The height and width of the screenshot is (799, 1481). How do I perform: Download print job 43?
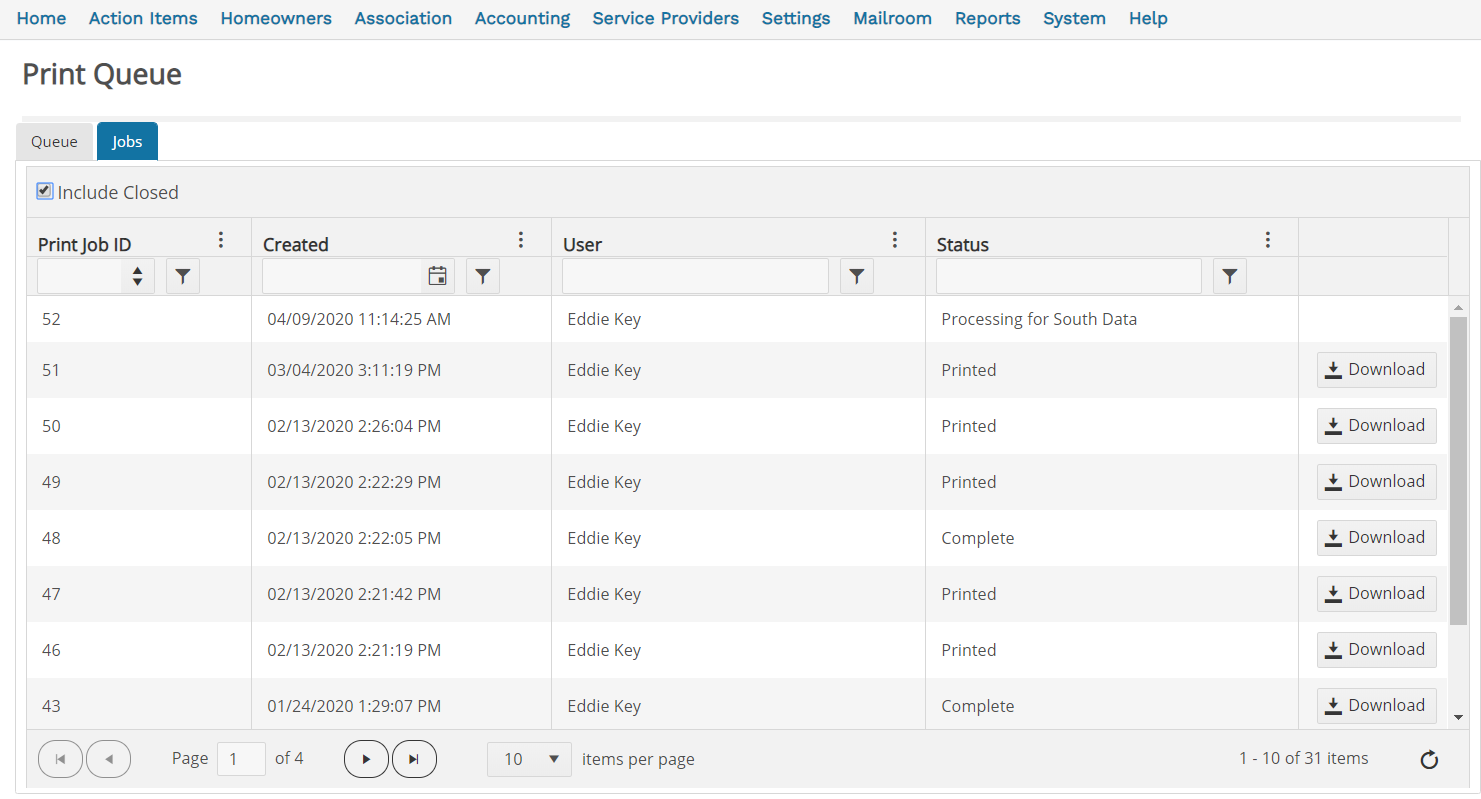point(1376,706)
